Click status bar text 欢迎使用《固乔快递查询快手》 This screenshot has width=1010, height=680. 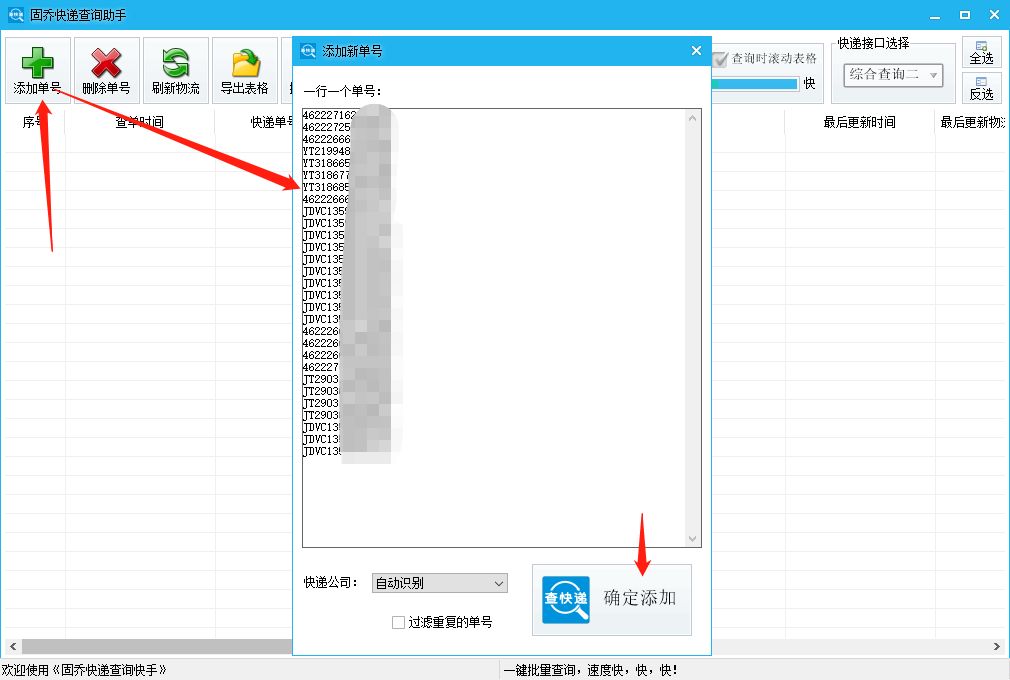84,670
